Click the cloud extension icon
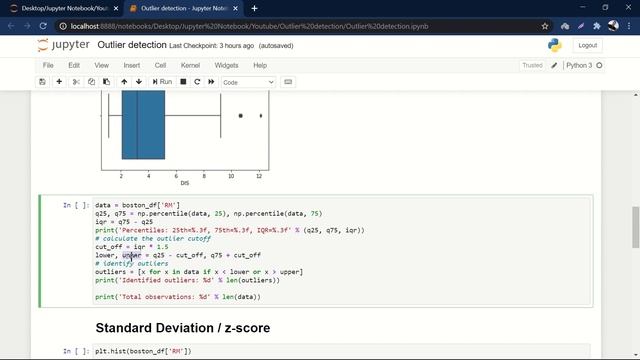Screen dimensions: 640x360 (x=565, y=26)
